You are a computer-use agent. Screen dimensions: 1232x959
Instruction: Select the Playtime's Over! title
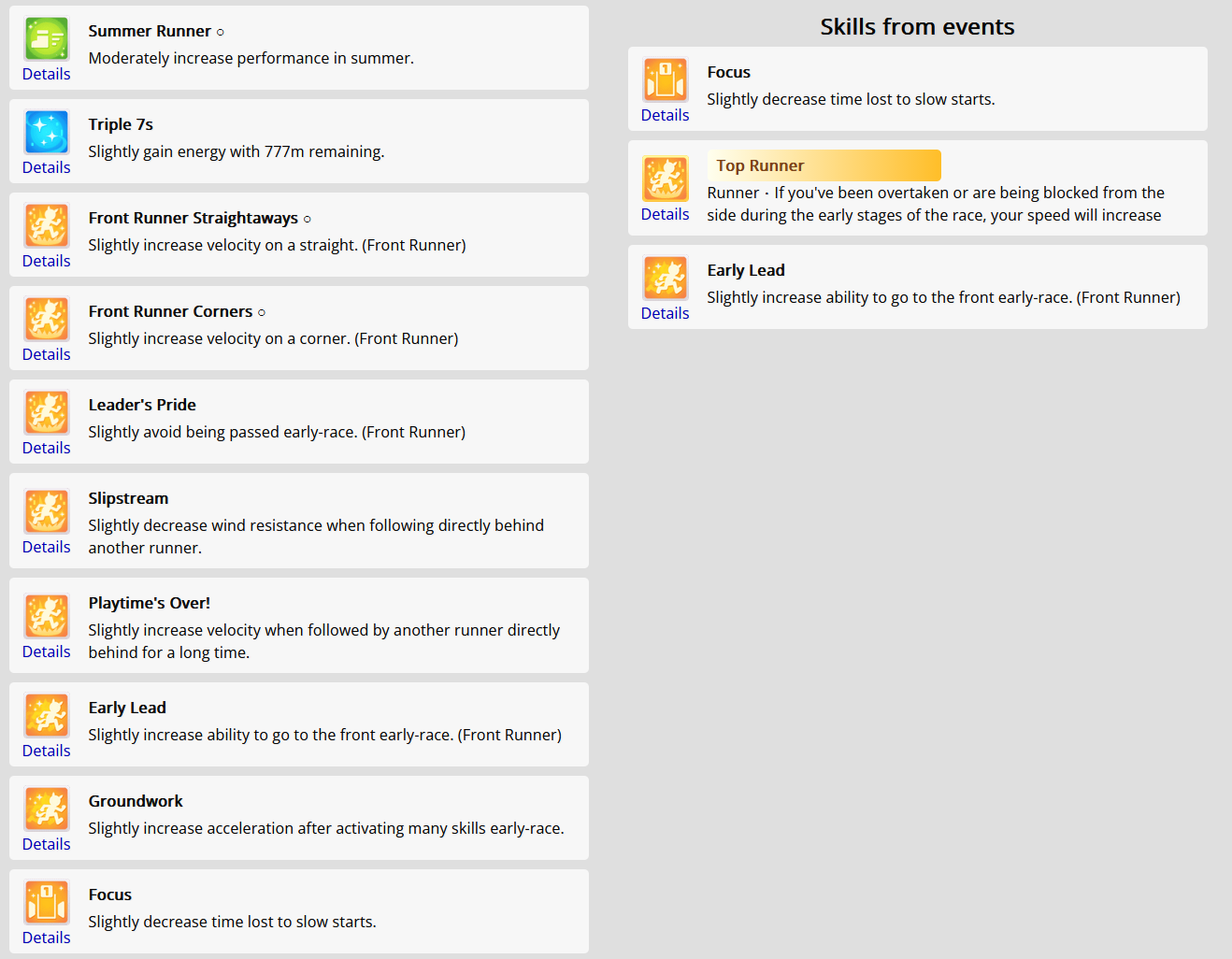coord(150,603)
